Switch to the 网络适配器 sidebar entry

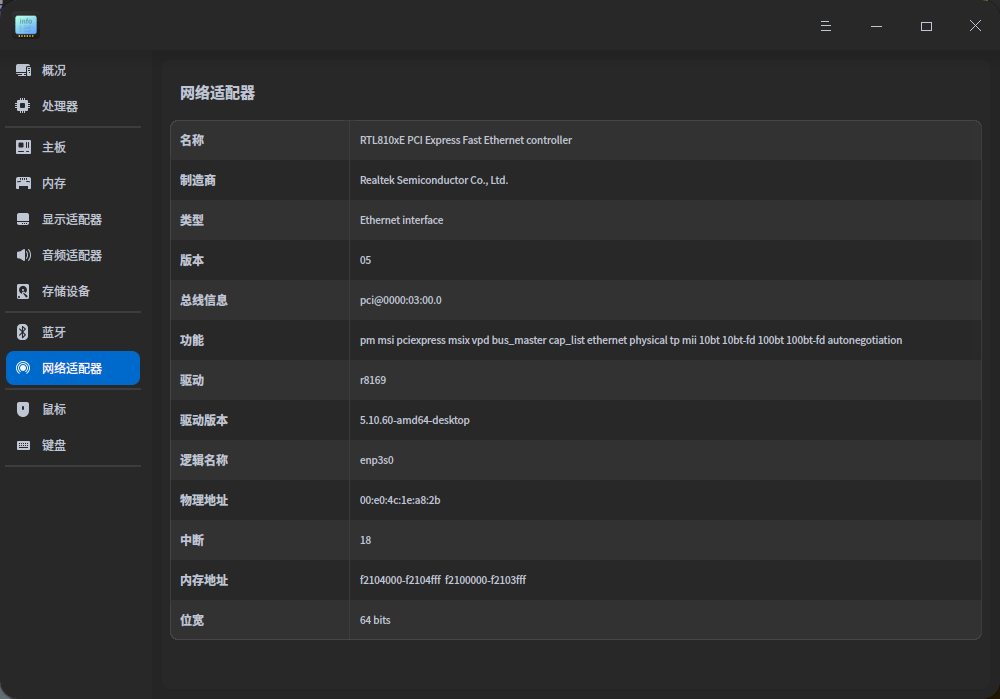[x=73, y=368]
